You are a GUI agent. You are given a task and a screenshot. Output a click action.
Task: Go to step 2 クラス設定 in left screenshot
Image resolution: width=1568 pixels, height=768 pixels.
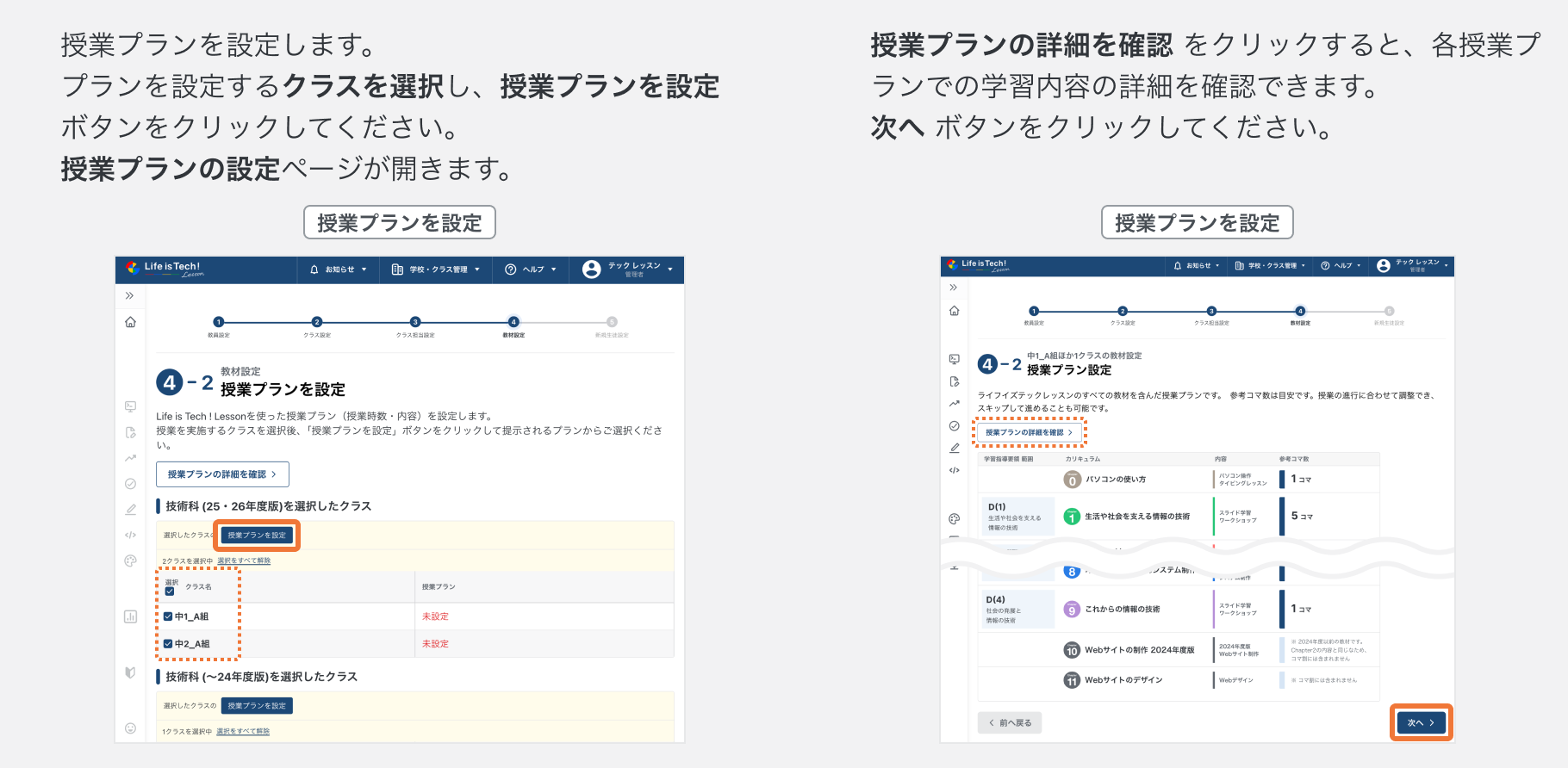317,327
